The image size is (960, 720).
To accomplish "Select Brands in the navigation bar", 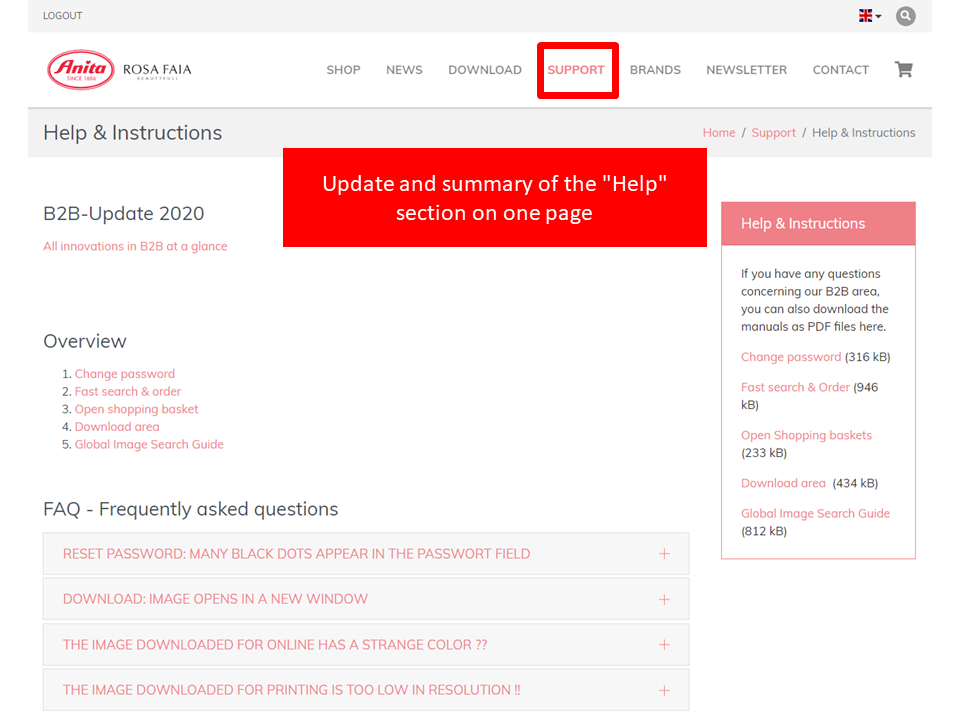I will (655, 70).
